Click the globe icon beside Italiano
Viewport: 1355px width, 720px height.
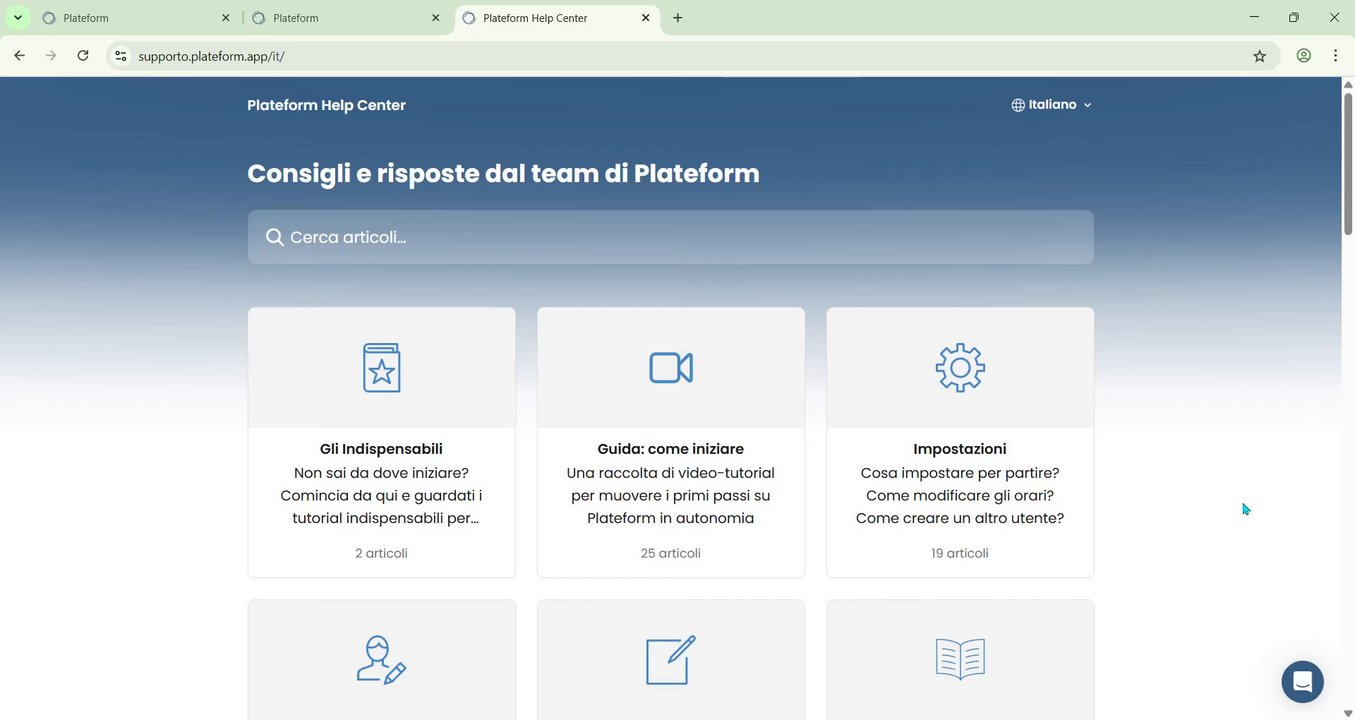(1018, 105)
